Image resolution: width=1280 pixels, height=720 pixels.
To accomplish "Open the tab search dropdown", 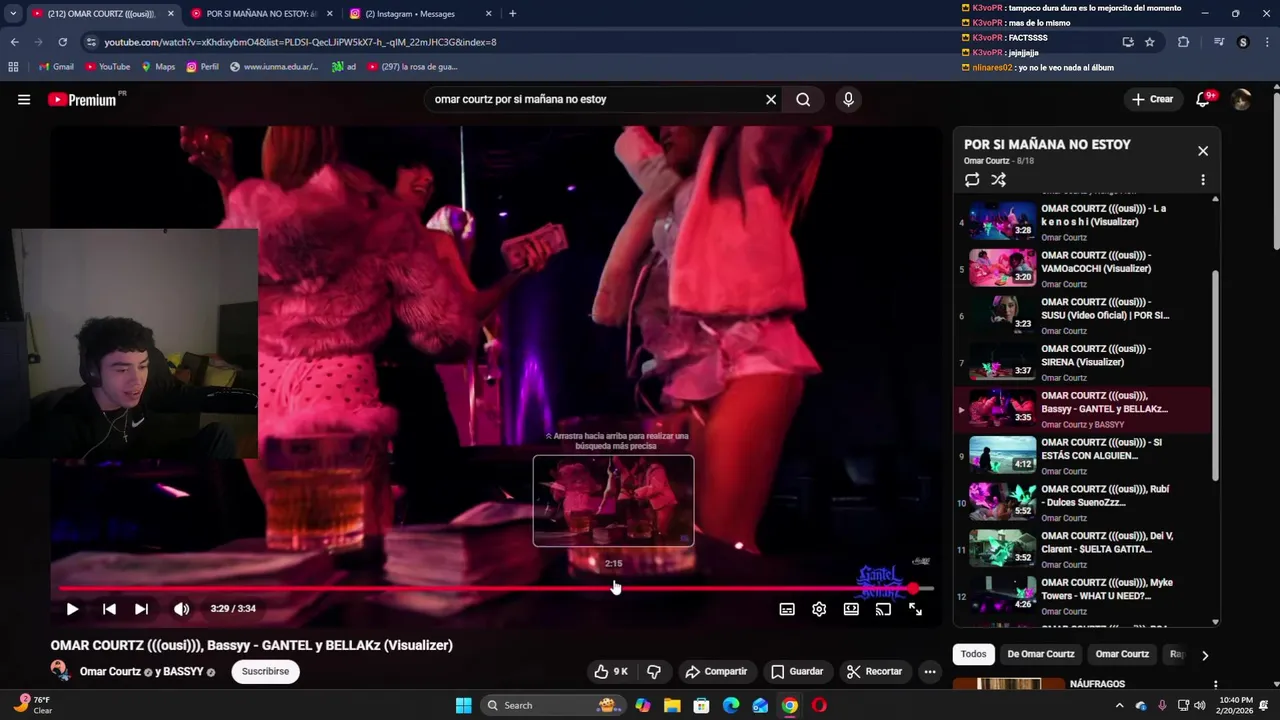I will (12, 14).
